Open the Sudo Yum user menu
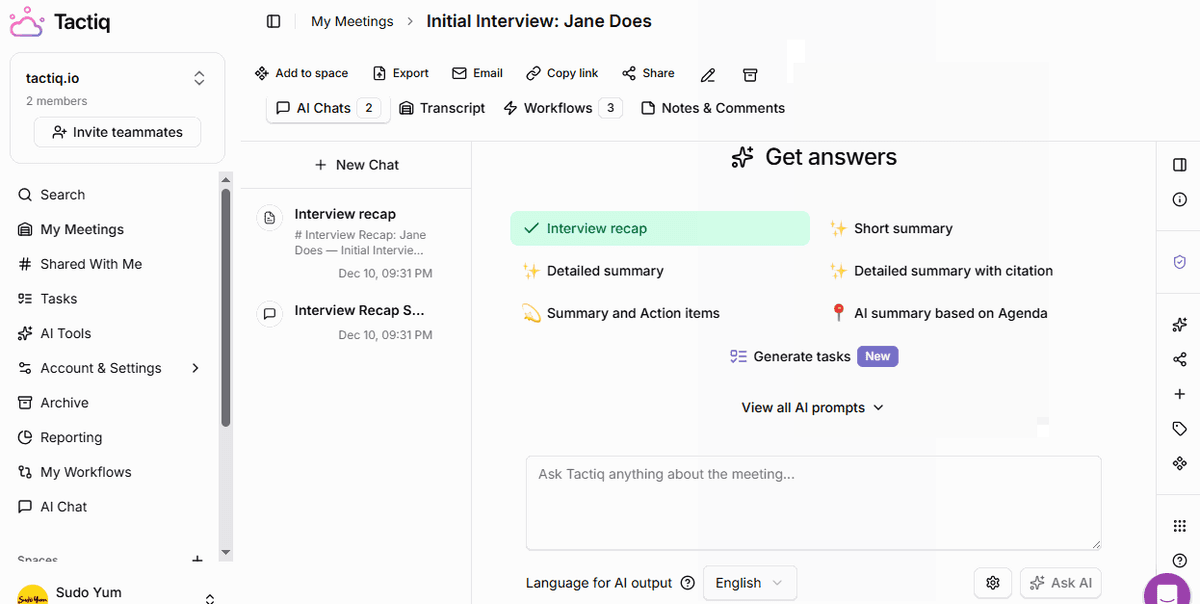Image resolution: width=1200 pixels, height=604 pixels. pos(117,593)
